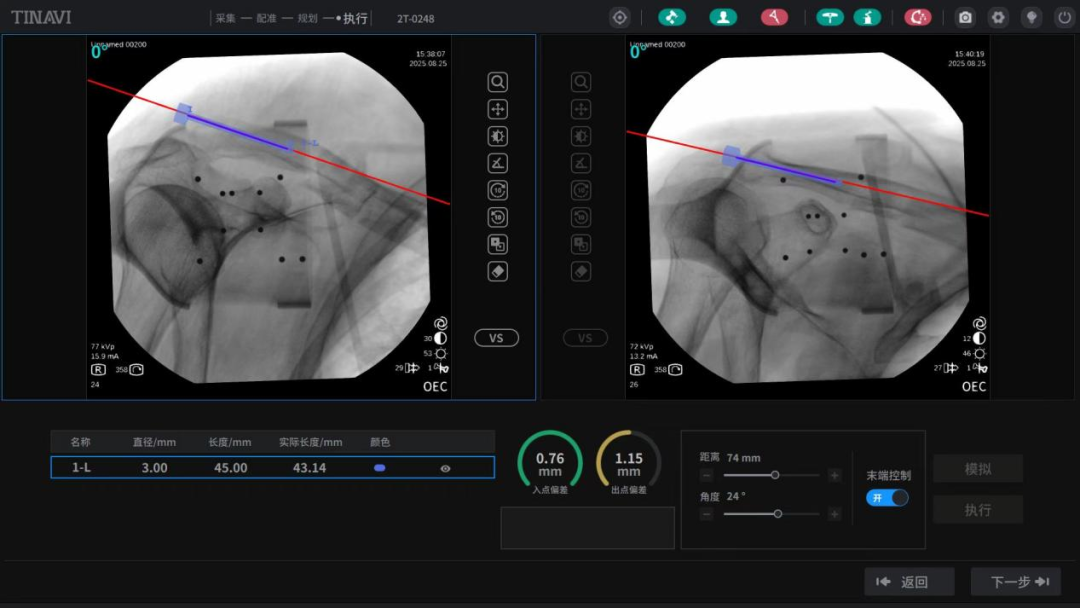The width and height of the screenshot is (1080, 608).
Task: Select the angle measurement tool in left toolbar
Action: 497,163
